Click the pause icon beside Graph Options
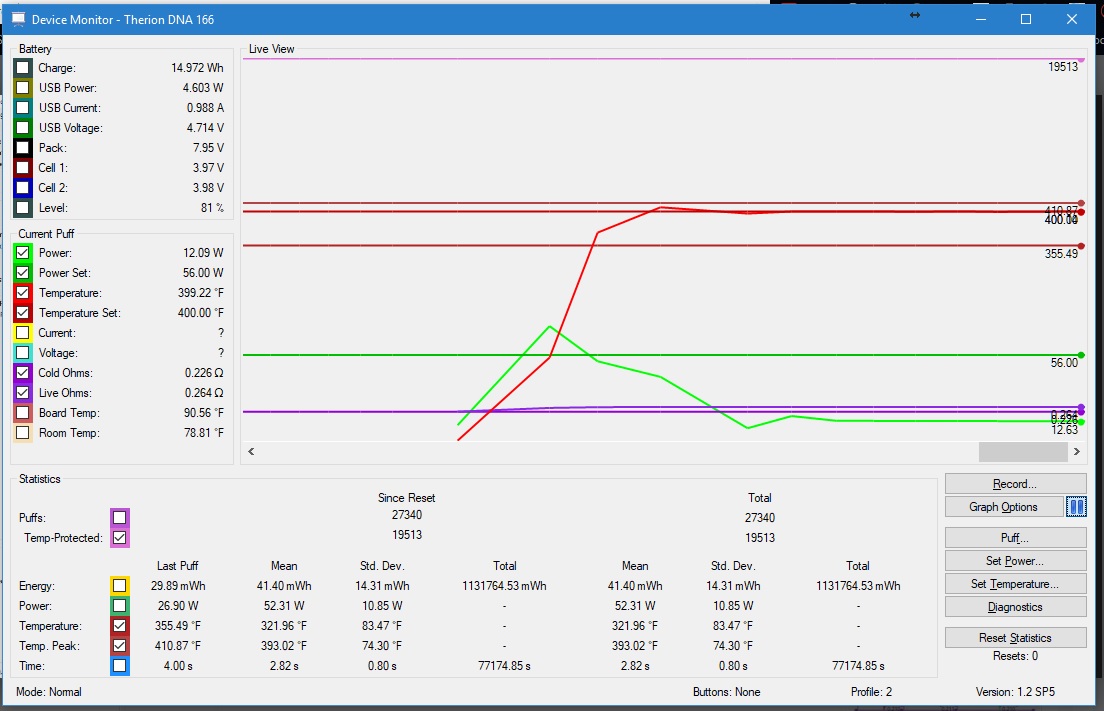Viewport: 1104px width, 711px height. tap(1075, 507)
